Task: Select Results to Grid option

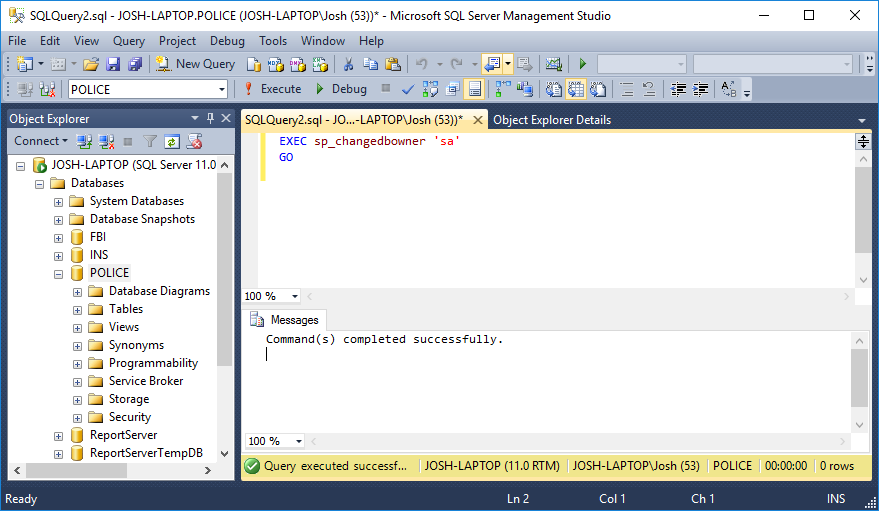Action: click(x=576, y=89)
